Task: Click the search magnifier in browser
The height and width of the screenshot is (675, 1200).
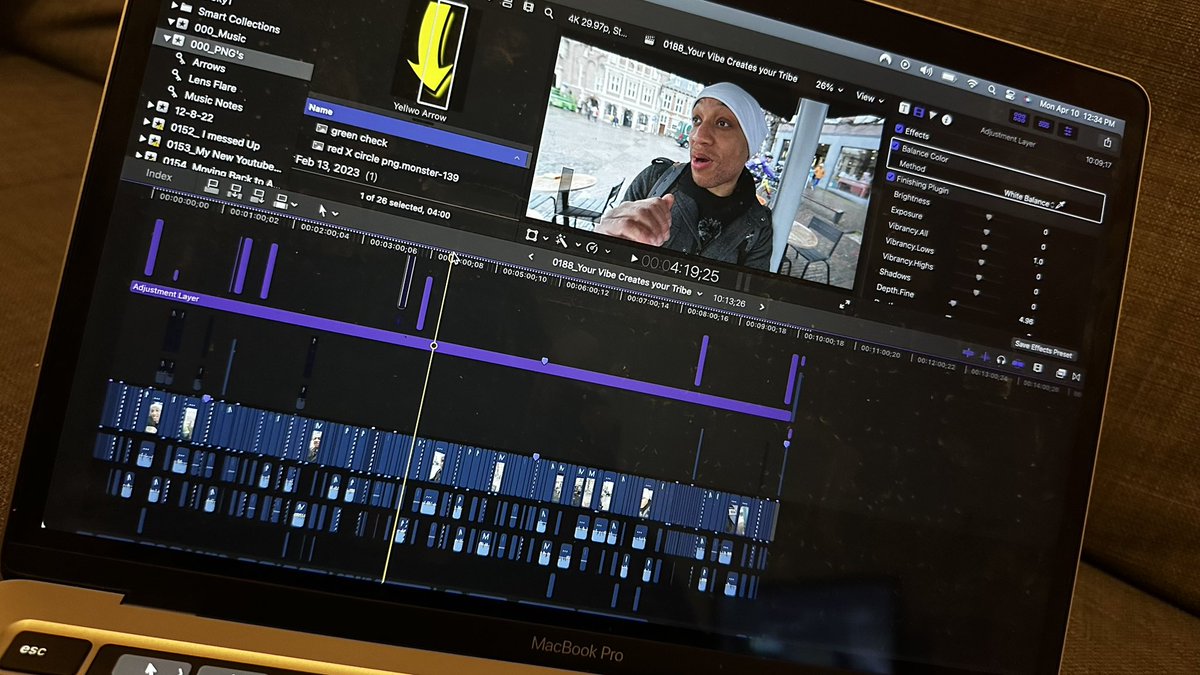Action: 549,13
